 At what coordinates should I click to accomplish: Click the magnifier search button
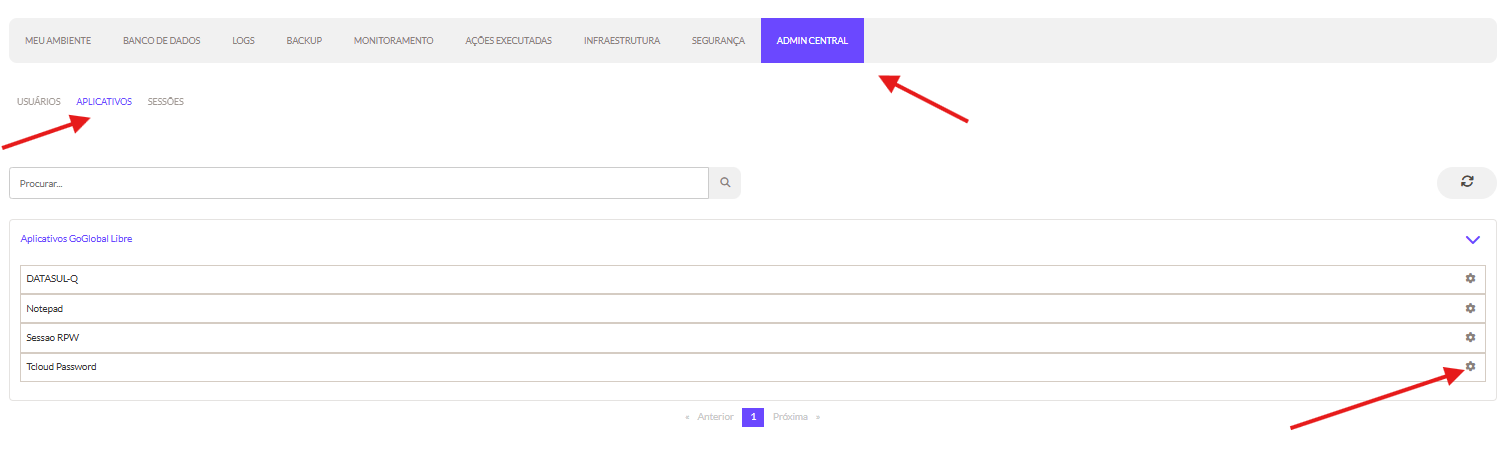coord(725,183)
